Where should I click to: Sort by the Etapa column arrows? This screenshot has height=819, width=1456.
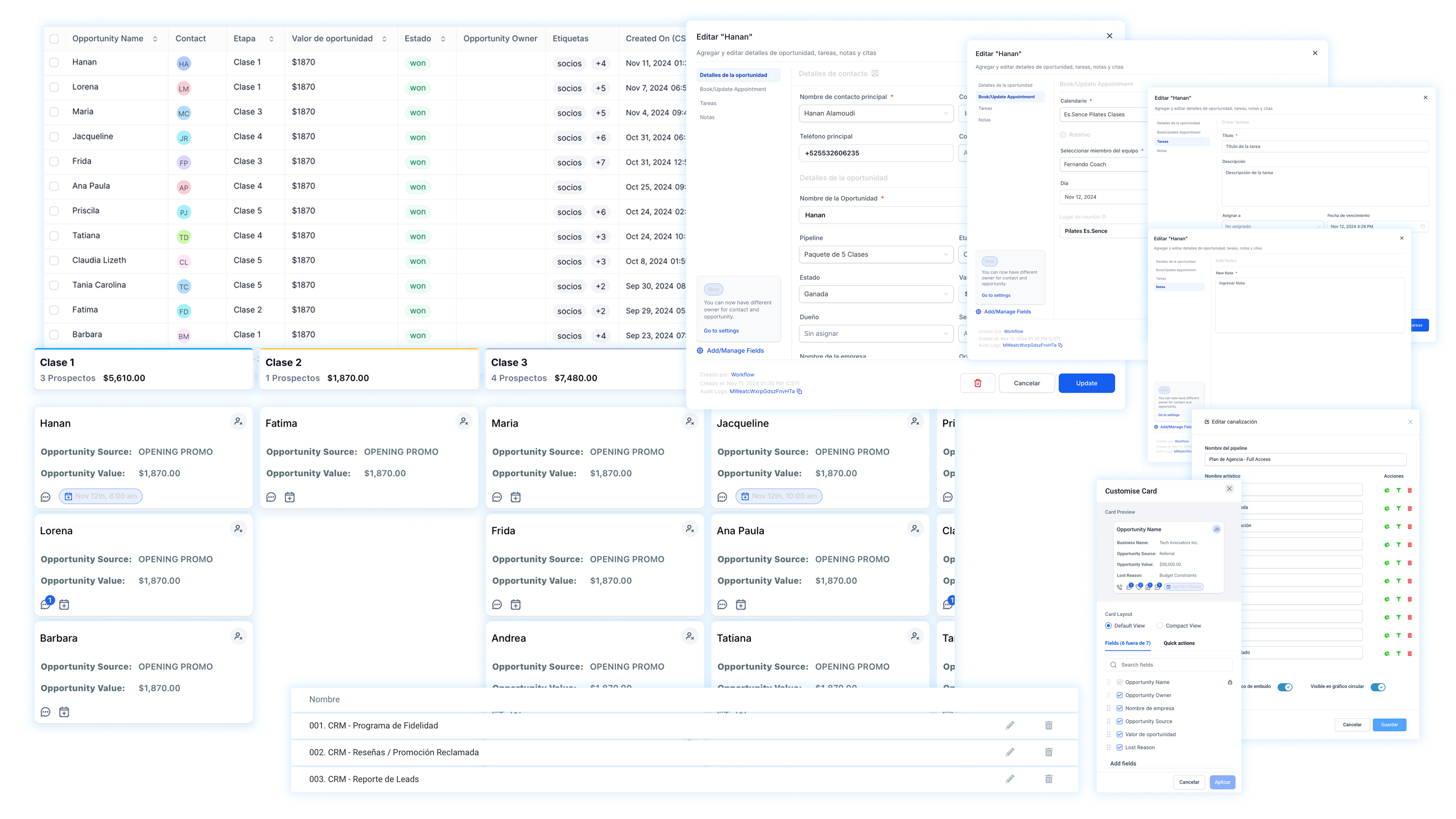(x=271, y=39)
